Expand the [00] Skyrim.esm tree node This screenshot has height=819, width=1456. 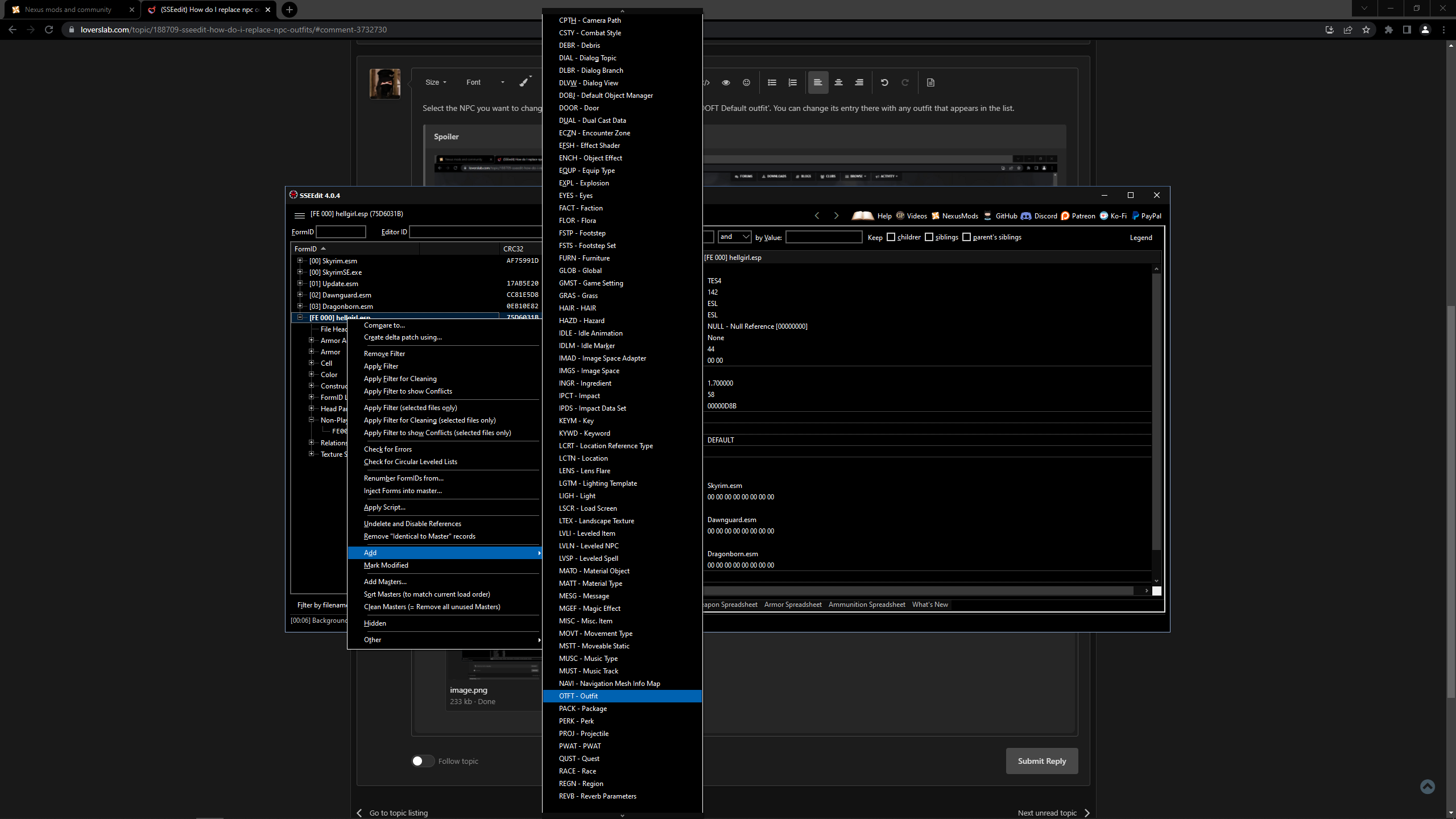(300, 260)
